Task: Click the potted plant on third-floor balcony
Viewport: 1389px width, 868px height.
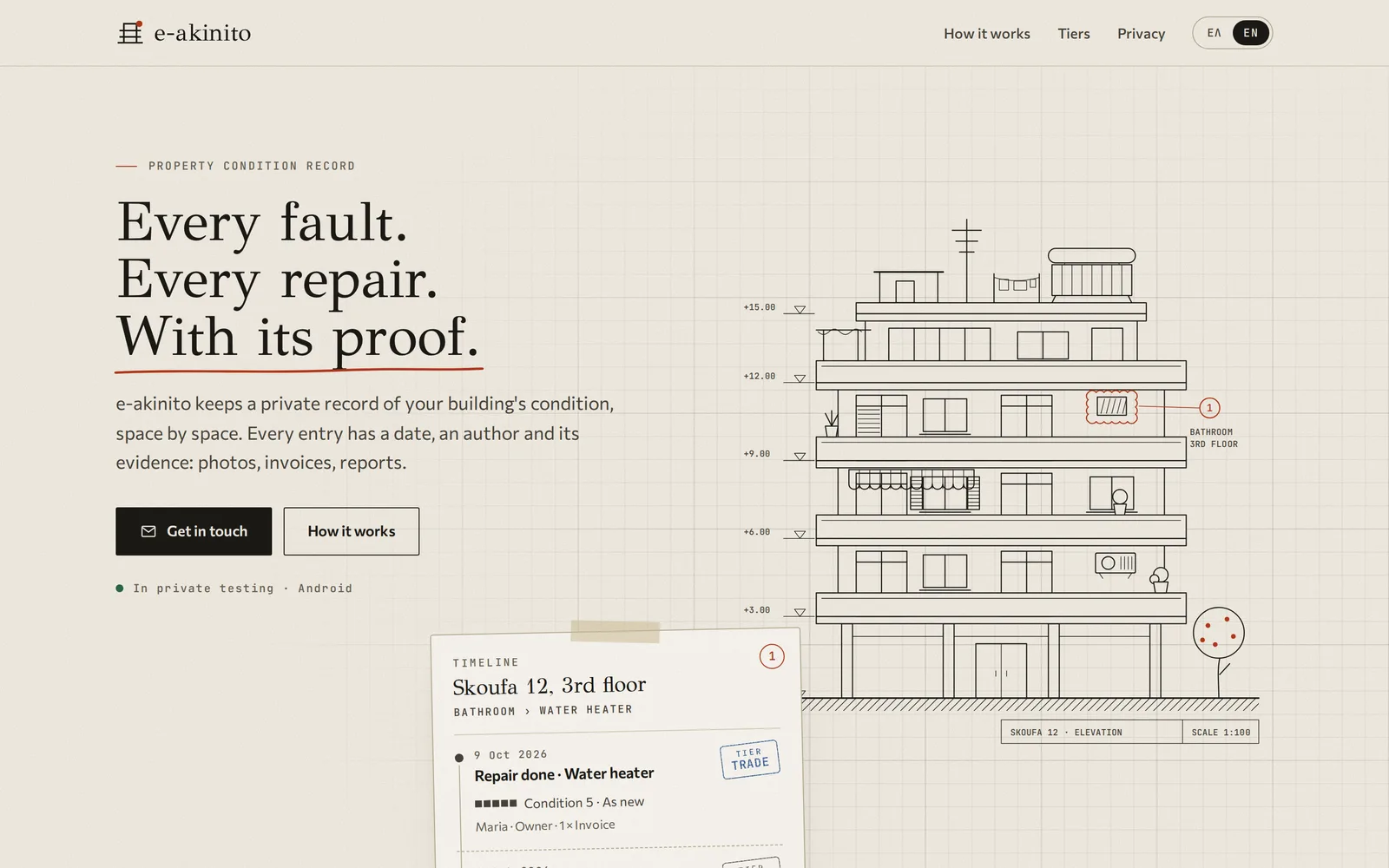Action: click(831, 424)
